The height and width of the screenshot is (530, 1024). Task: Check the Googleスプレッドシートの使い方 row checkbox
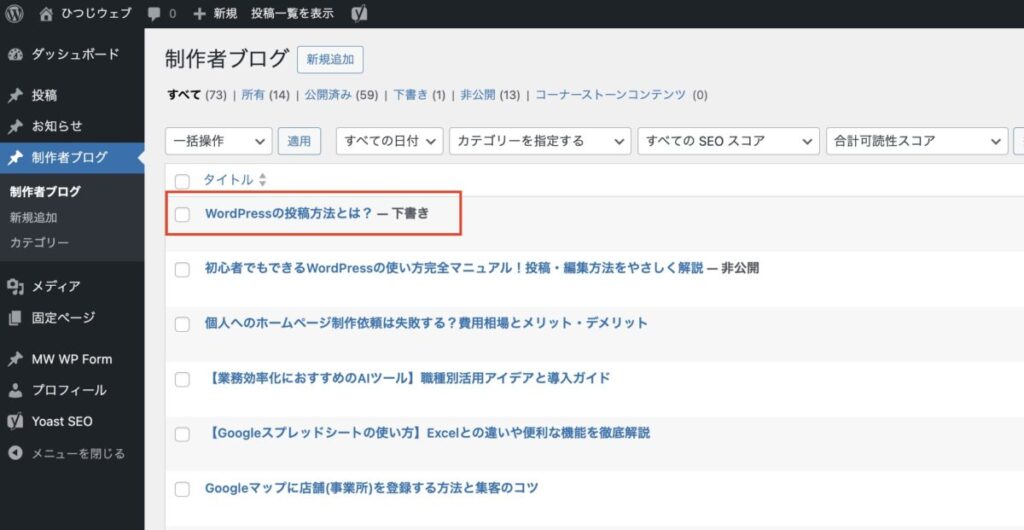coord(182,434)
